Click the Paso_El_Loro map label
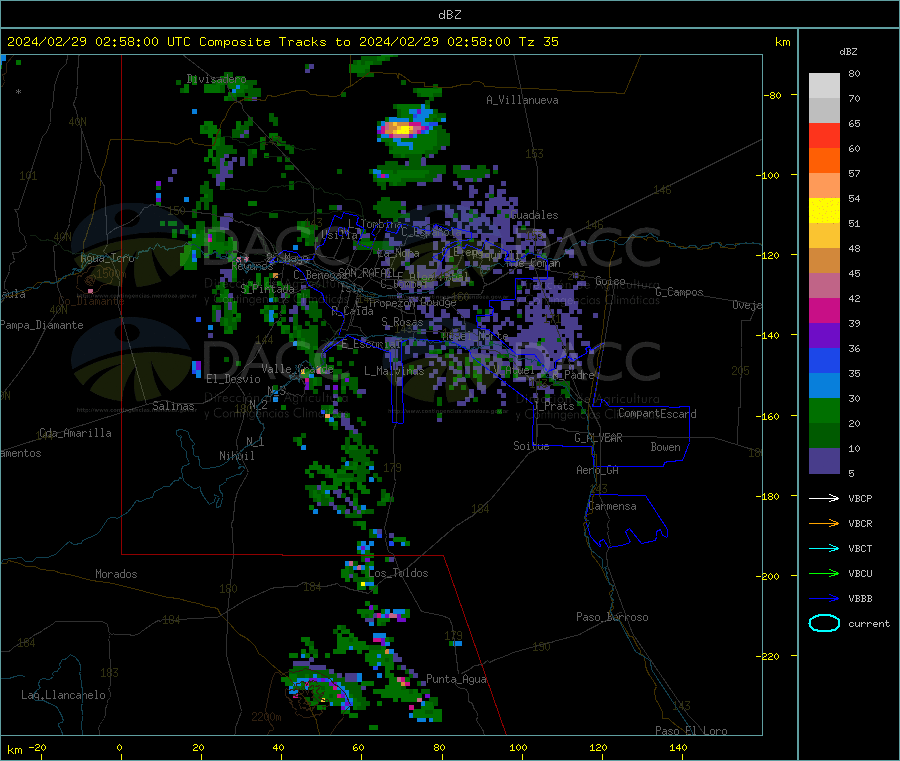900x761 pixels. pos(691,731)
